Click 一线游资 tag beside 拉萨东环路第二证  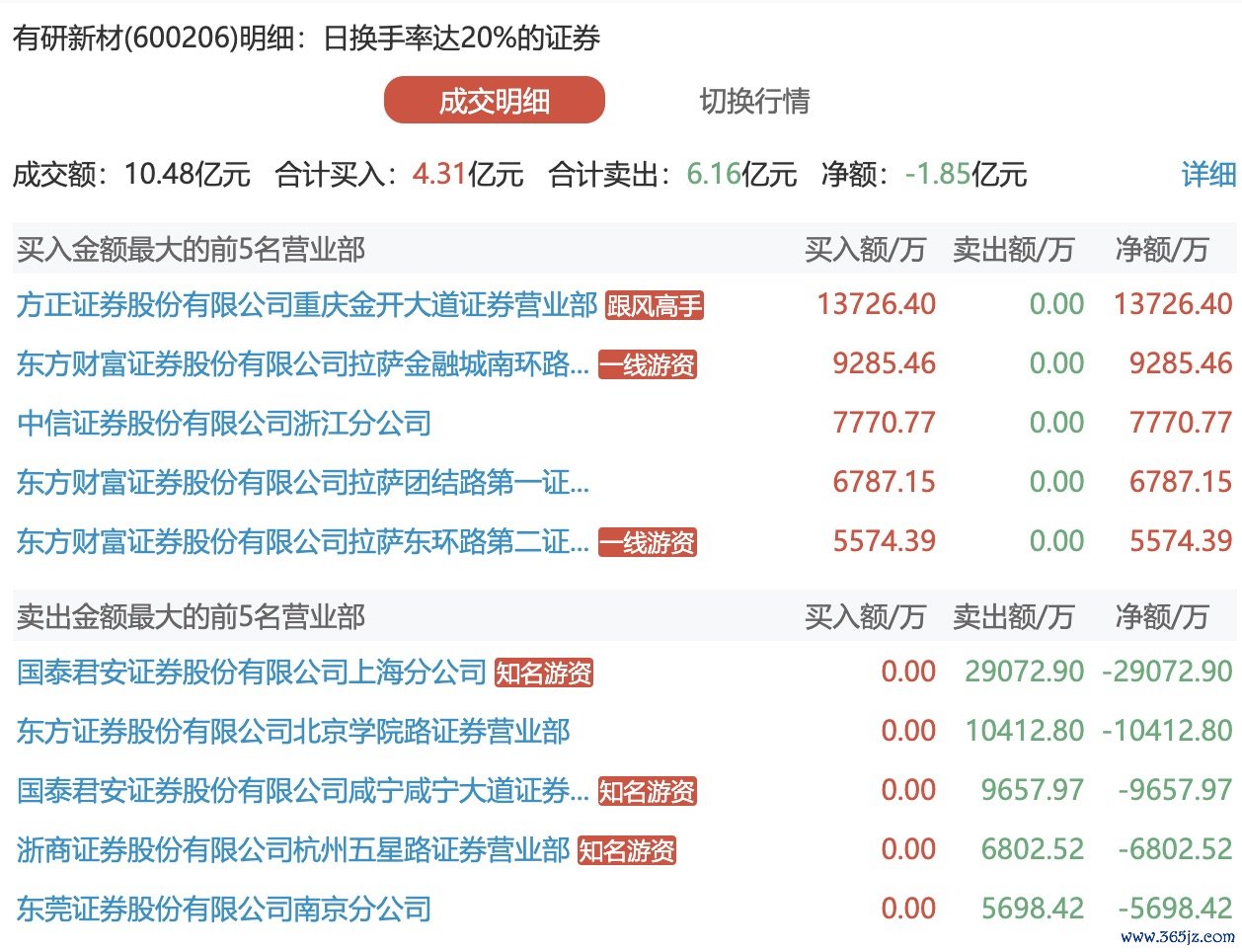[648, 543]
